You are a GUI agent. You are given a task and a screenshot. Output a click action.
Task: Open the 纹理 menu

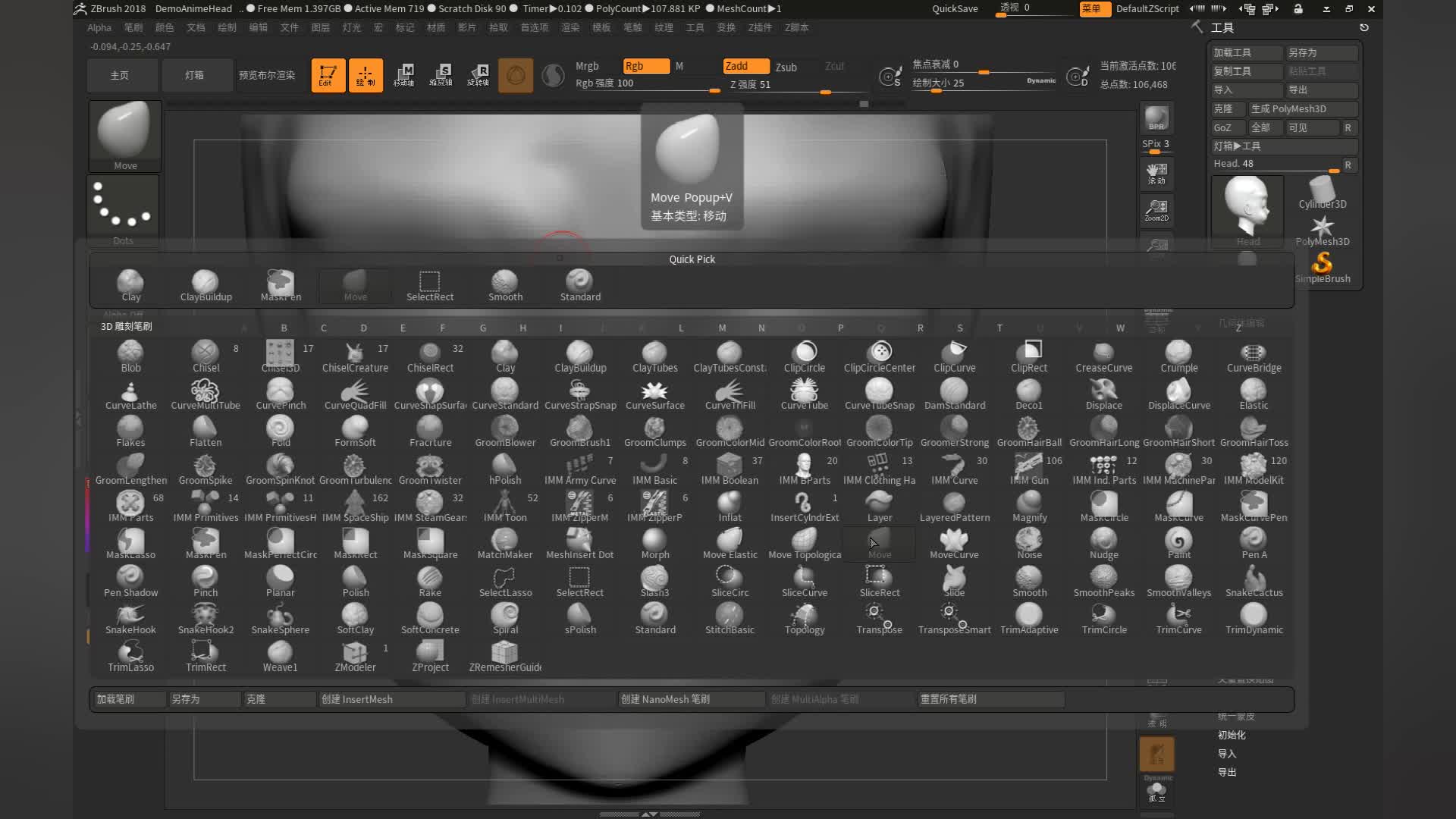click(x=663, y=27)
